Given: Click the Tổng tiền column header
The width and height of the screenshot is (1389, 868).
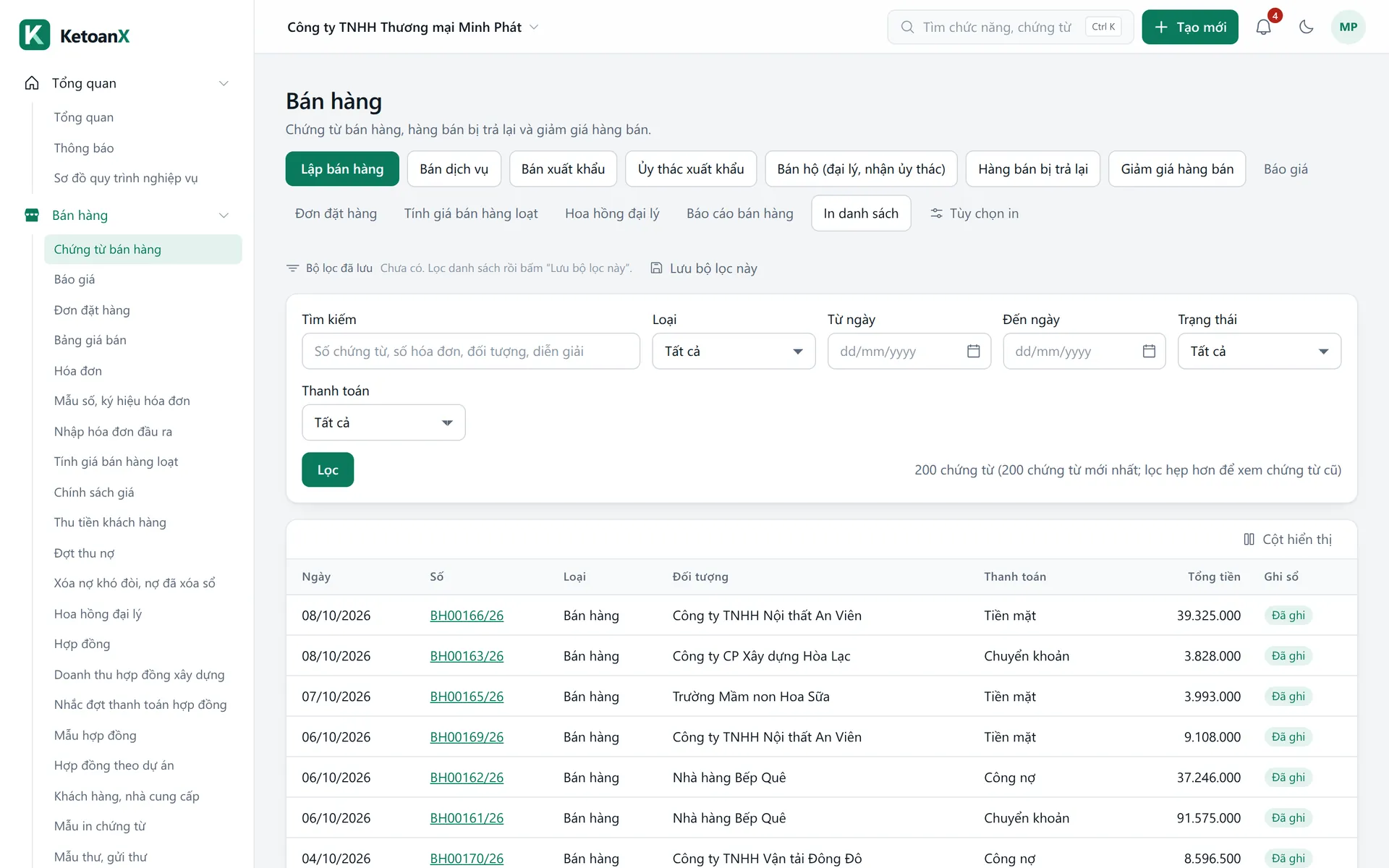Looking at the screenshot, I should click(1213, 576).
